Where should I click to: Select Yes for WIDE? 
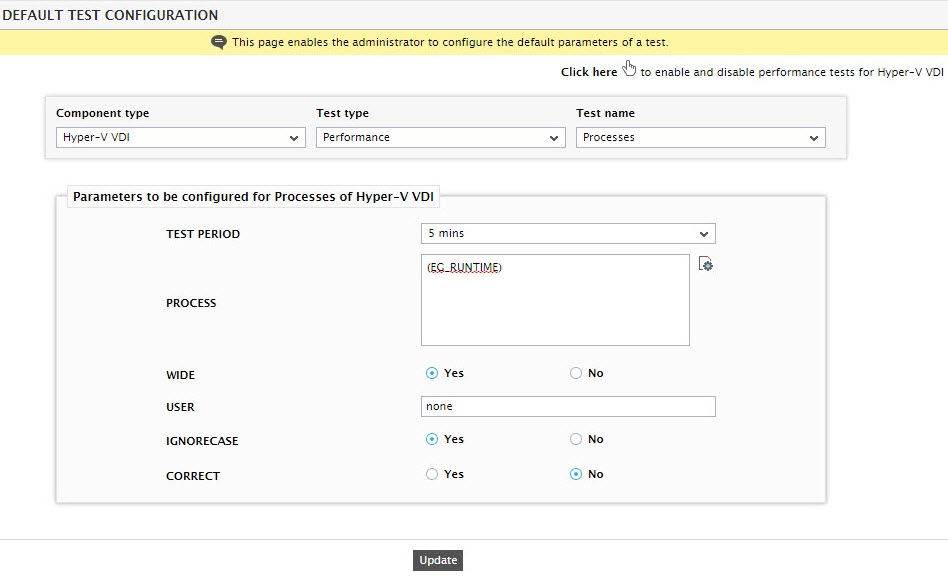[x=432, y=373]
